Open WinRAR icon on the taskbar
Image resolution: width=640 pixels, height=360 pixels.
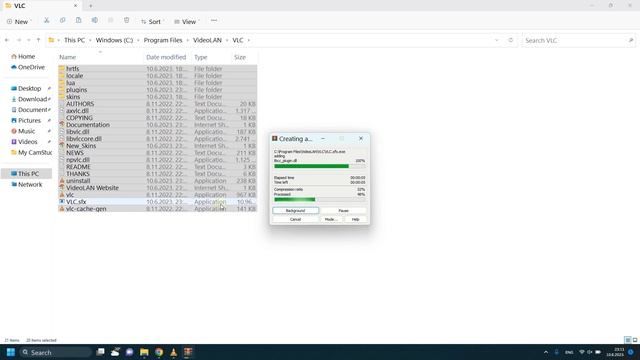[188, 352]
